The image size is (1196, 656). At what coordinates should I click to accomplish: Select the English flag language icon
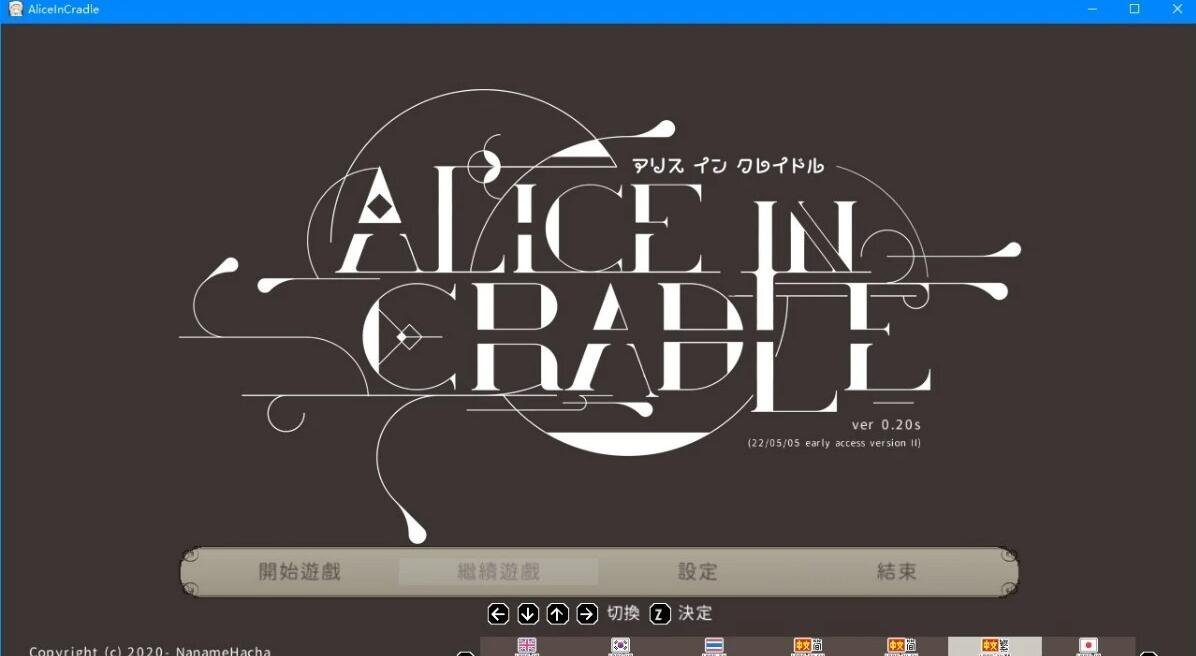pyautogui.click(x=526, y=647)
